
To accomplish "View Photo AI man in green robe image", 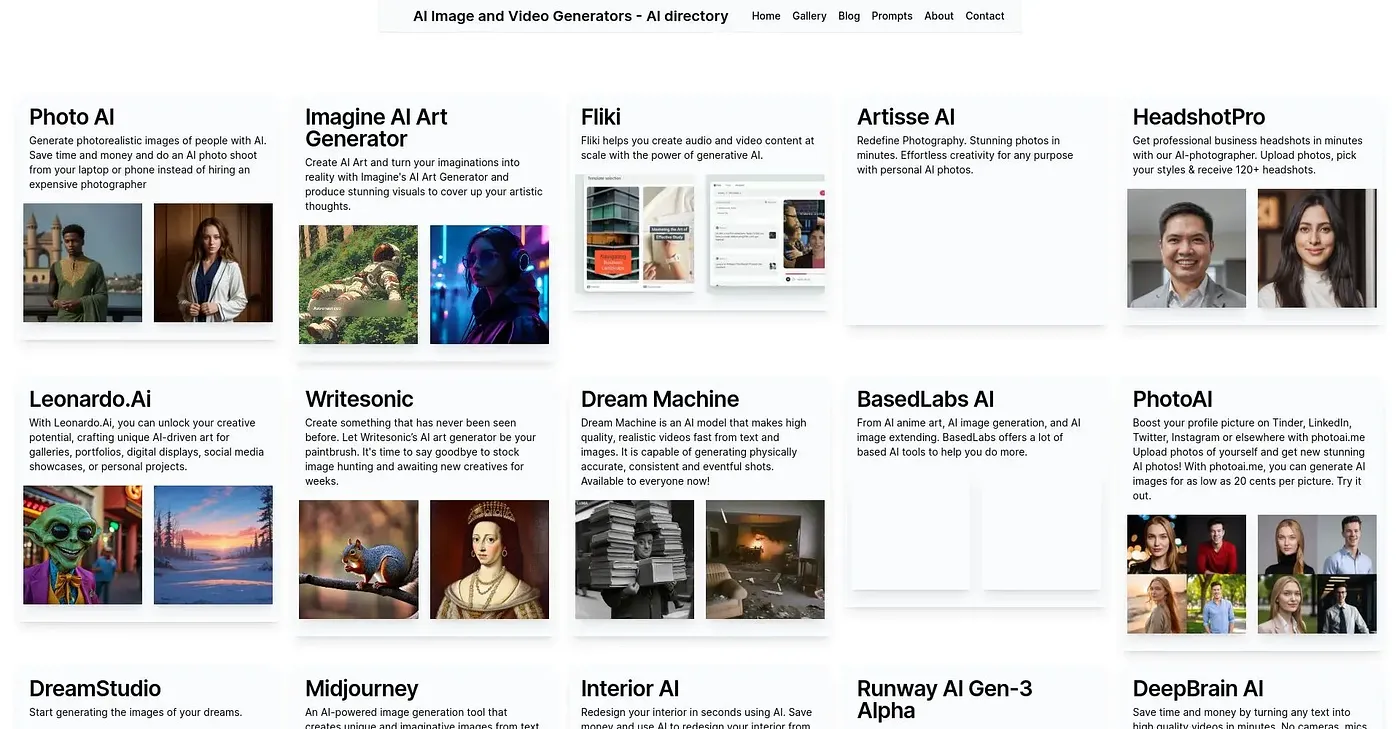I will point(83,263).
